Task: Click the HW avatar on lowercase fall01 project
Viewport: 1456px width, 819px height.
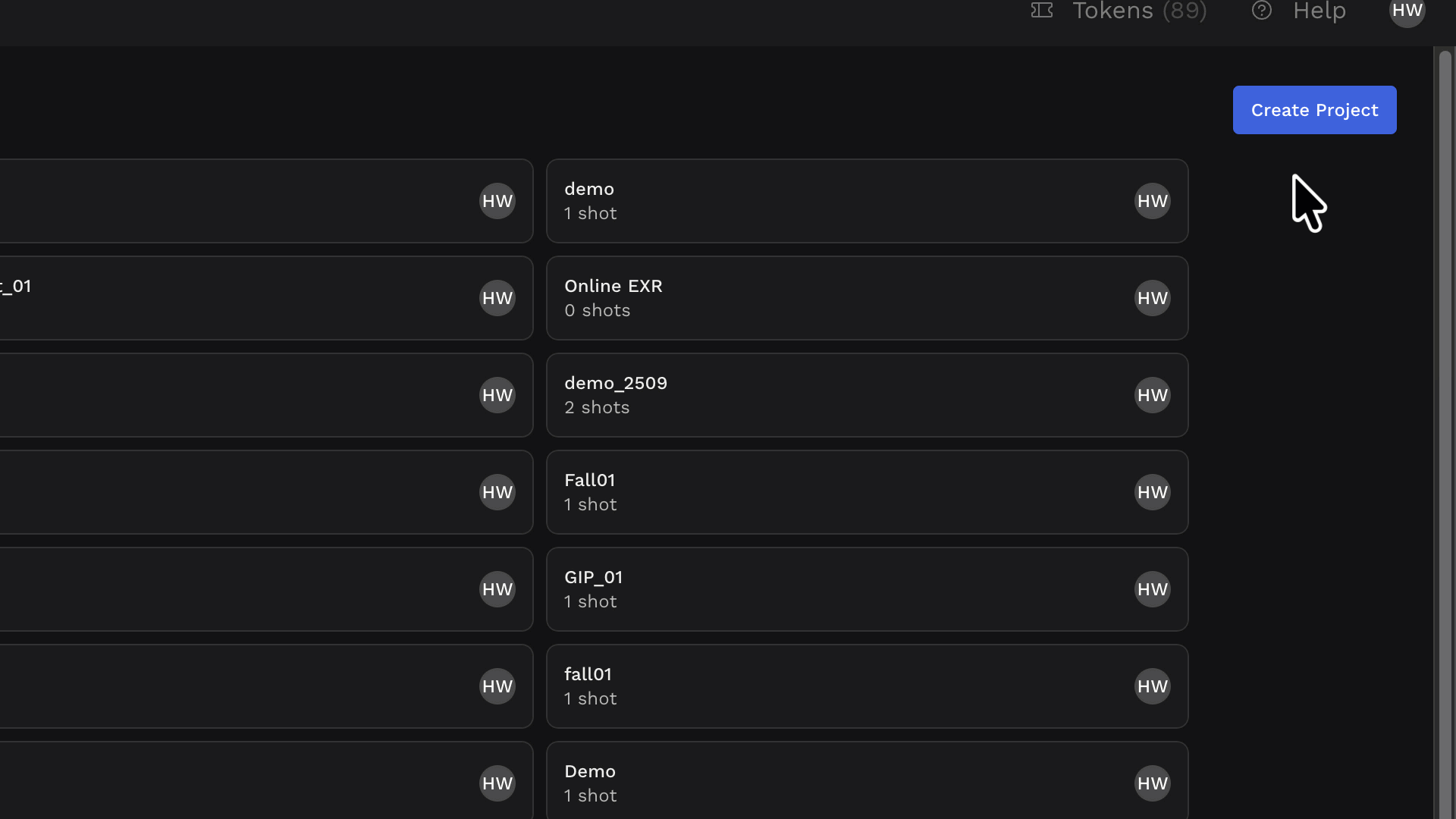Action: tap(1152, 686)
